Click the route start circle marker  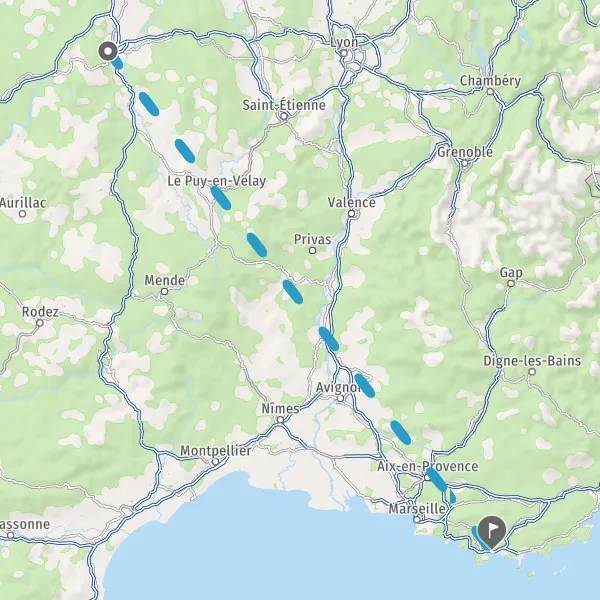108,51
